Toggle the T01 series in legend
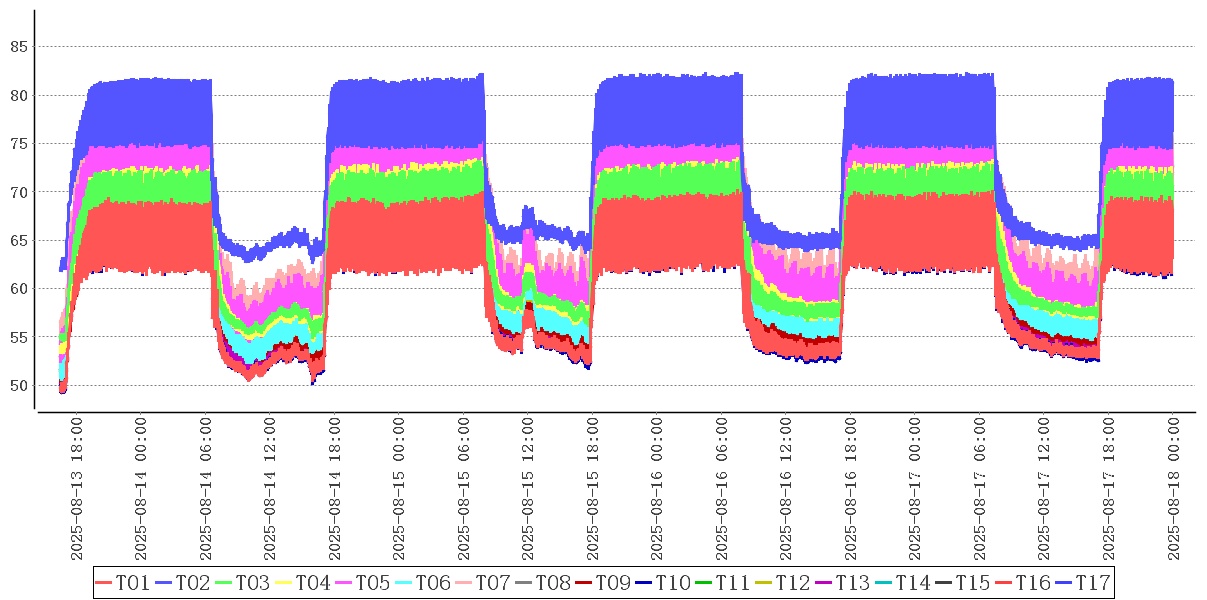Image resolution: width=1207 pixels, height=600 pixels. click(123, 583)
